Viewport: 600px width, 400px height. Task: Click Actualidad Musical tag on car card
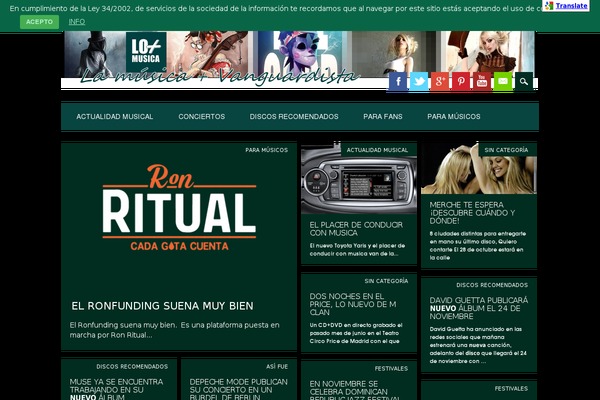377,150
